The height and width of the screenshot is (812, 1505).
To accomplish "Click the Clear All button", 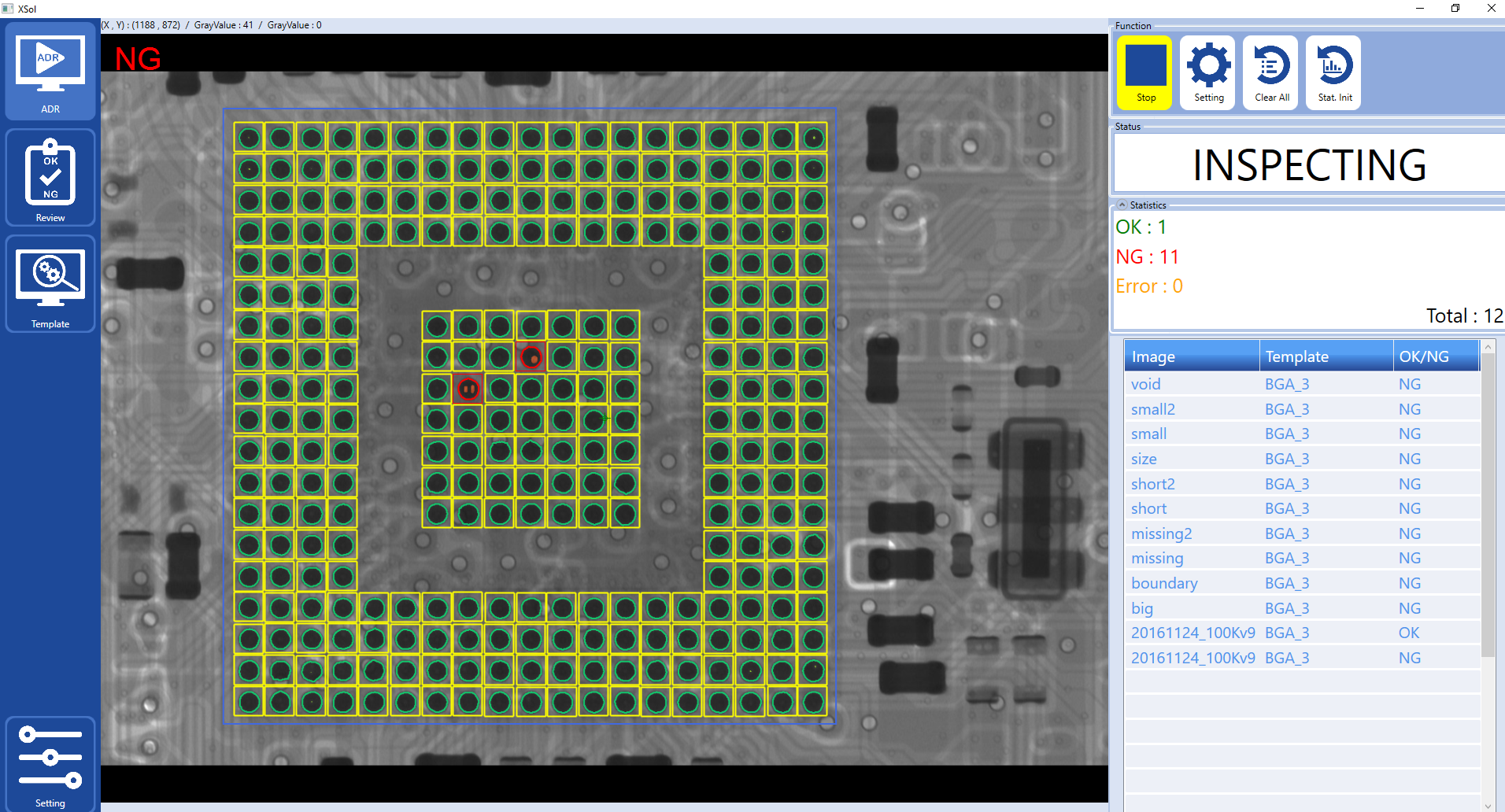I will [x=1271, y=72].
